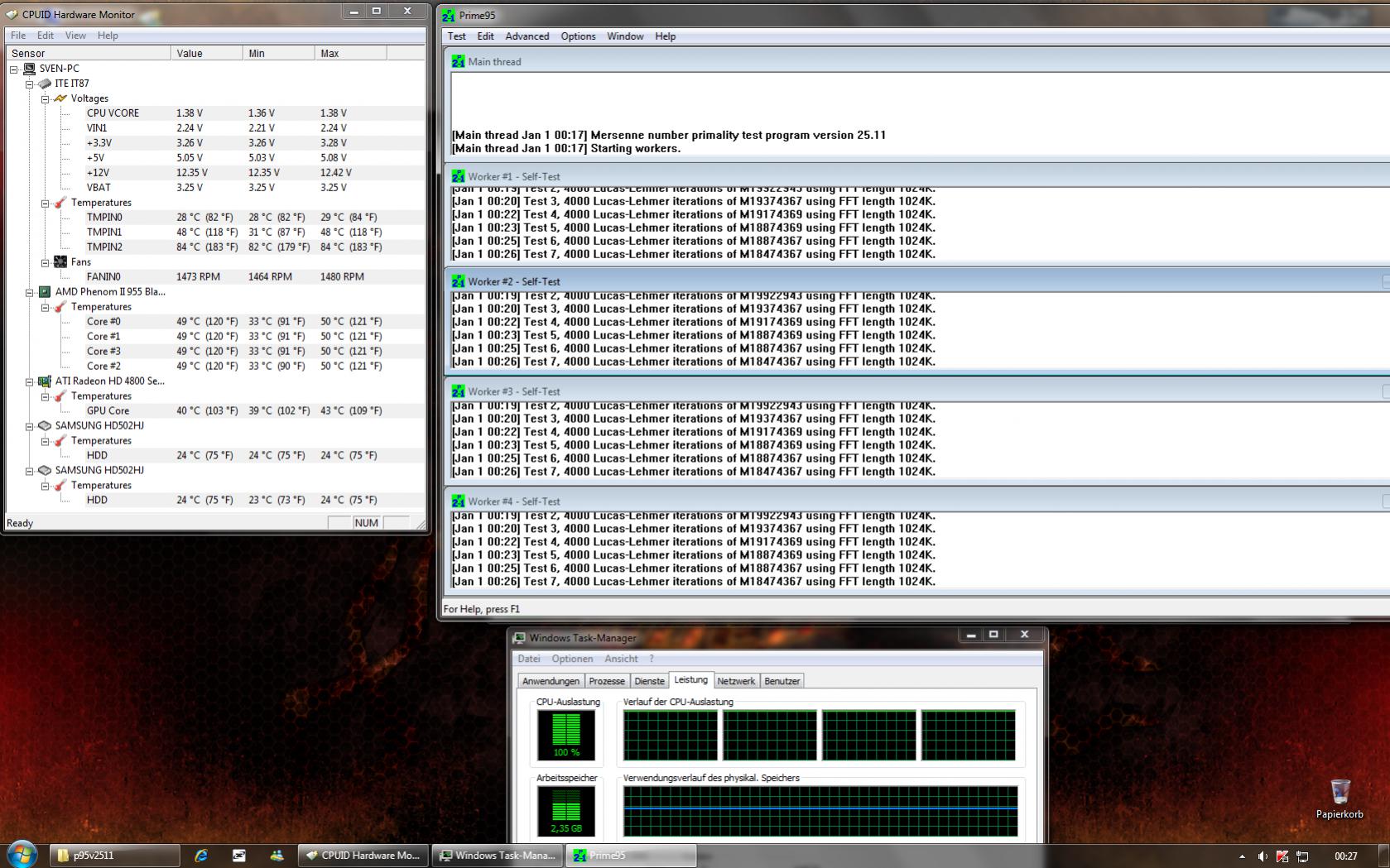Open the Datei menu in Task-Manager
1390x868 pixels.
click(x=529, y=659)
